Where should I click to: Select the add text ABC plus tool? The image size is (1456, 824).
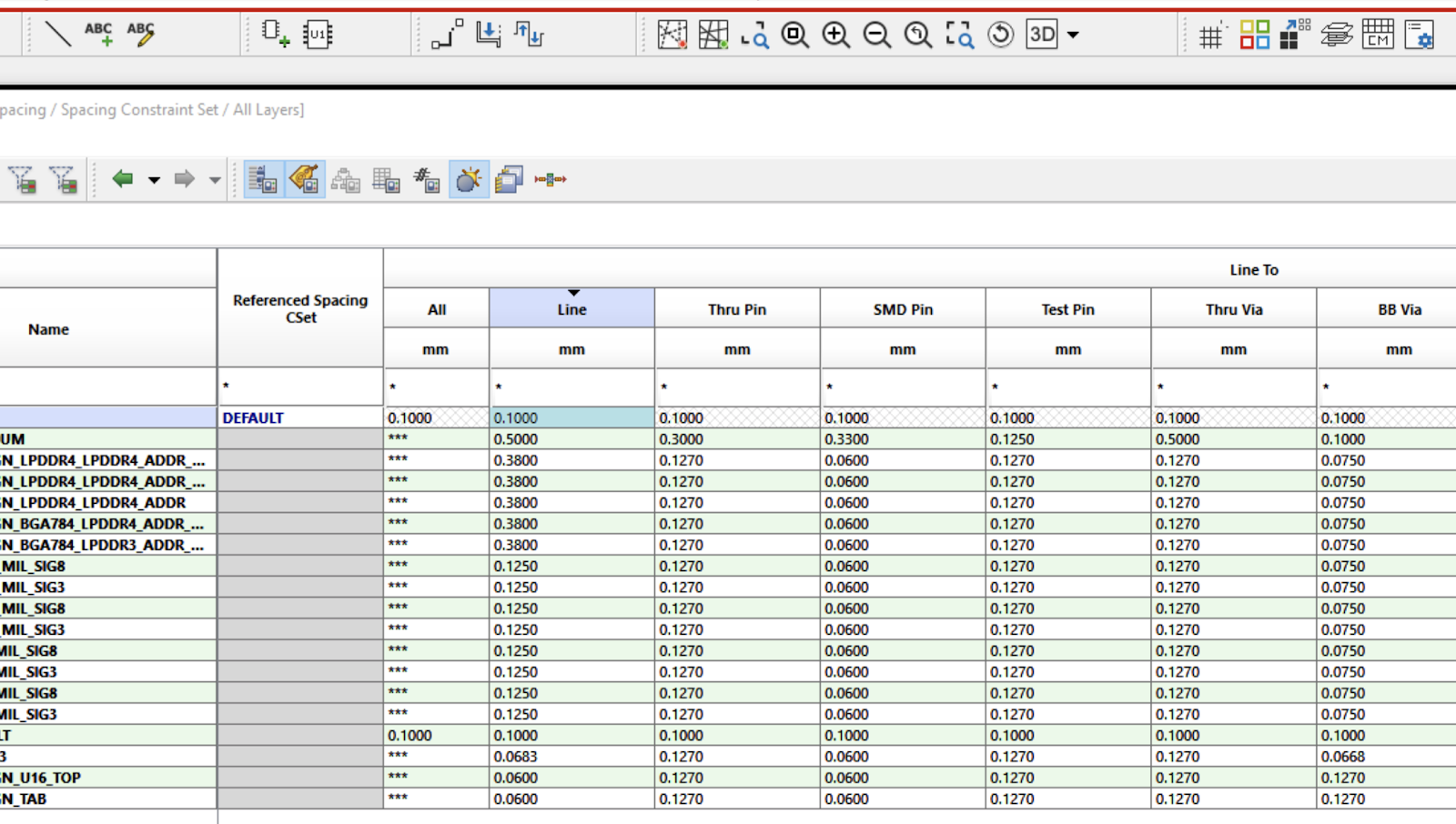click(x=98, y=35)
